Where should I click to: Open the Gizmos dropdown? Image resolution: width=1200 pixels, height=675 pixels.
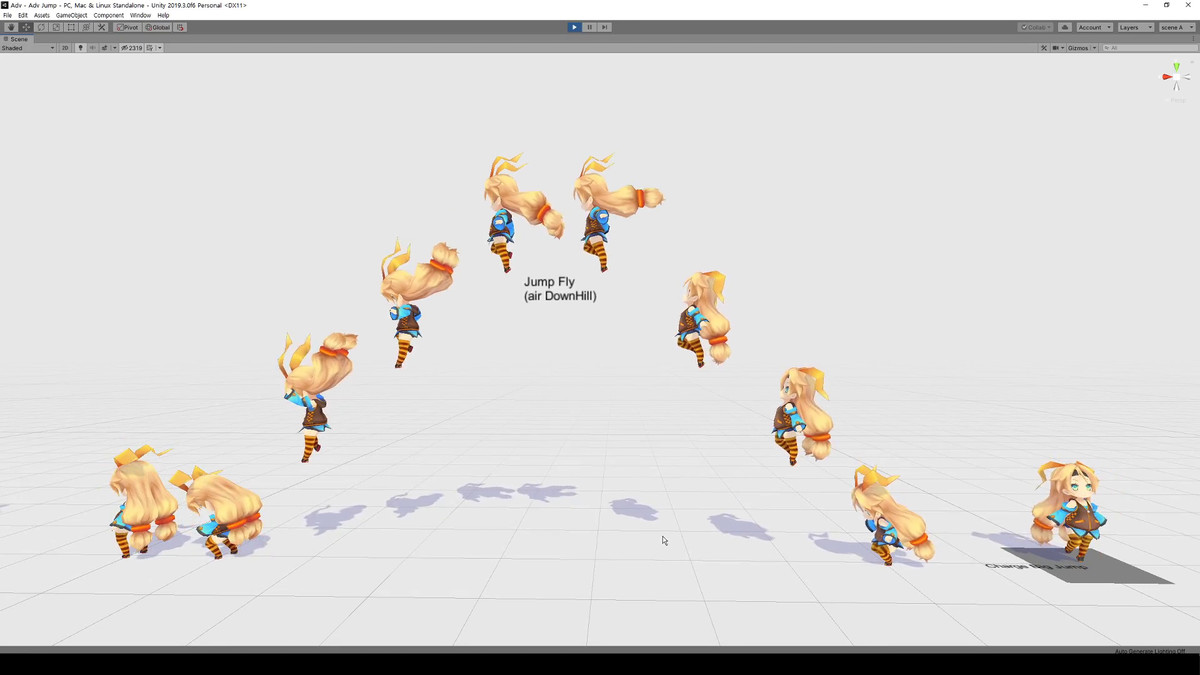1081,47
